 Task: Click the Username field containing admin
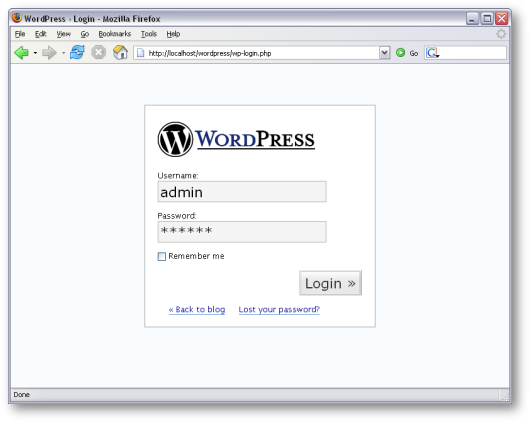242,192
